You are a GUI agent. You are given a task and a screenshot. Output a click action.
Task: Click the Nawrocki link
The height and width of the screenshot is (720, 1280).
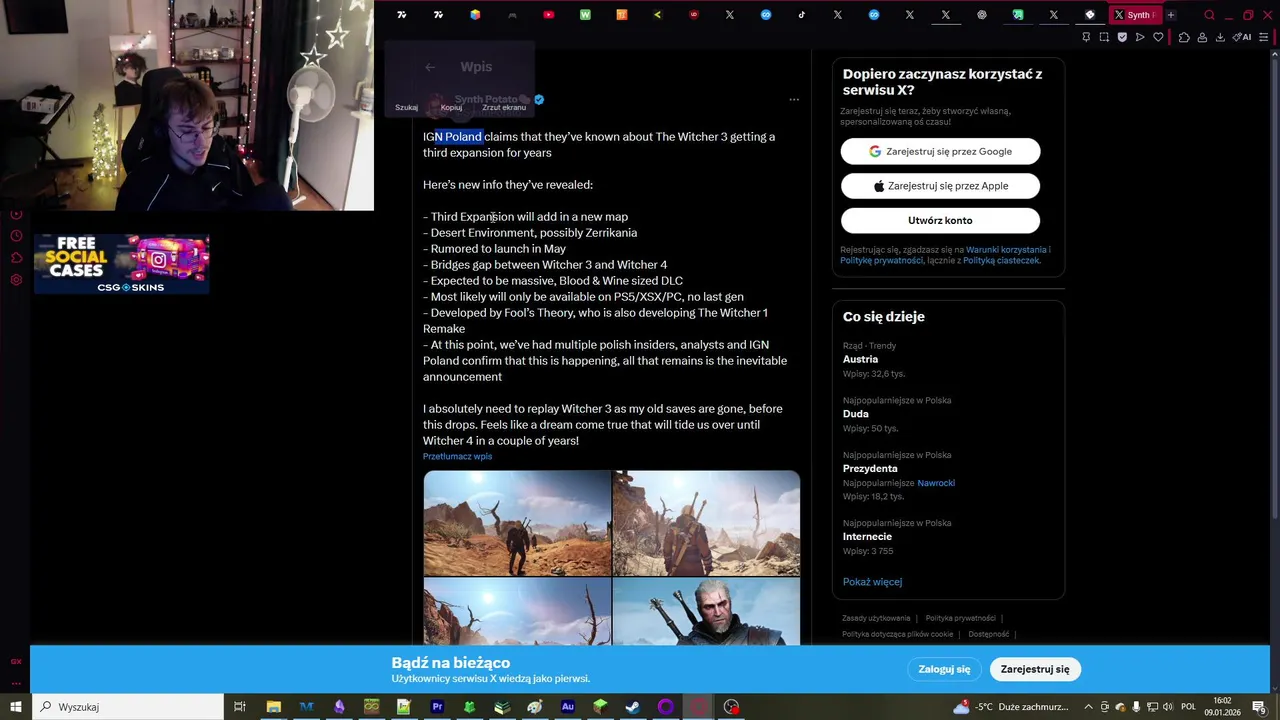pyautogui.click(x=936, y=483)
